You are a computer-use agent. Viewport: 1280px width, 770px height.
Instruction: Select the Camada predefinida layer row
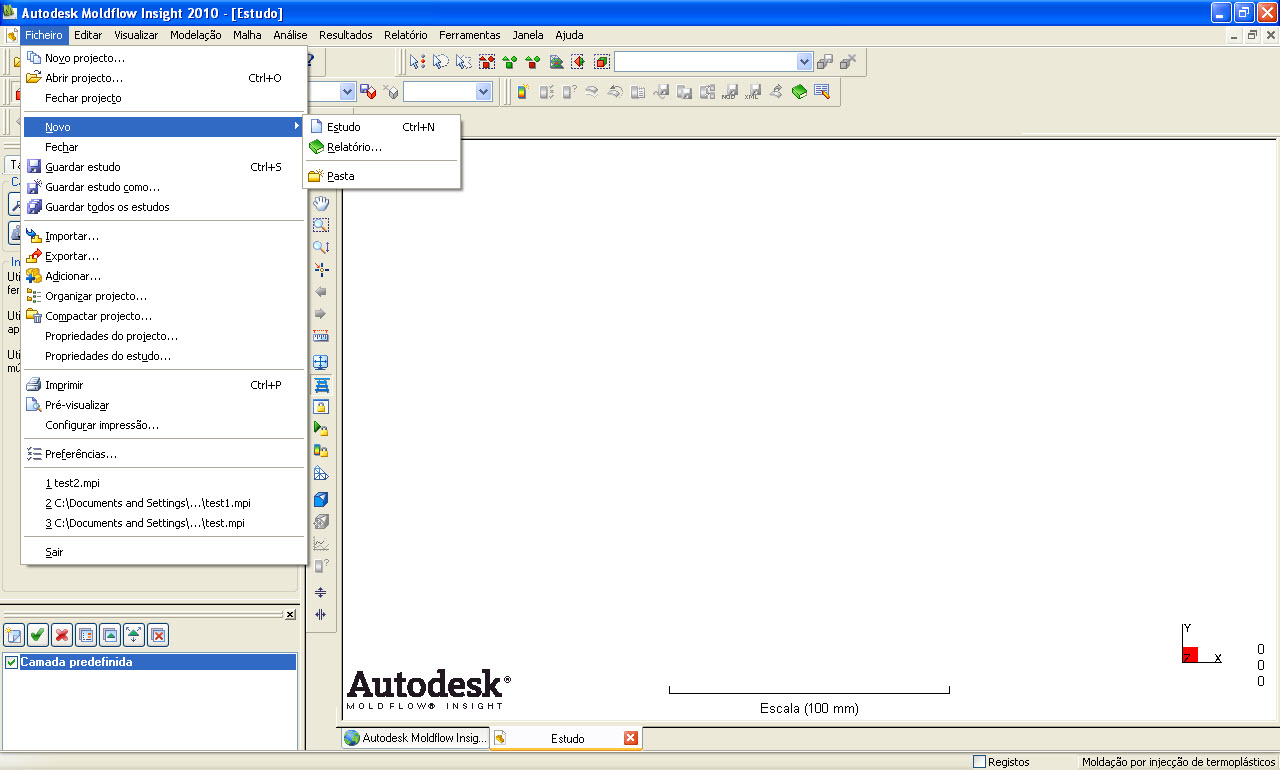150,662
